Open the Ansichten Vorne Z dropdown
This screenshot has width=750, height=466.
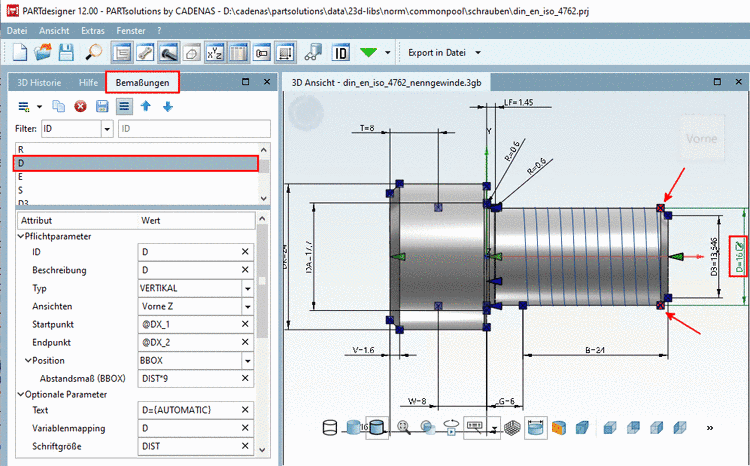coord(246,307)
